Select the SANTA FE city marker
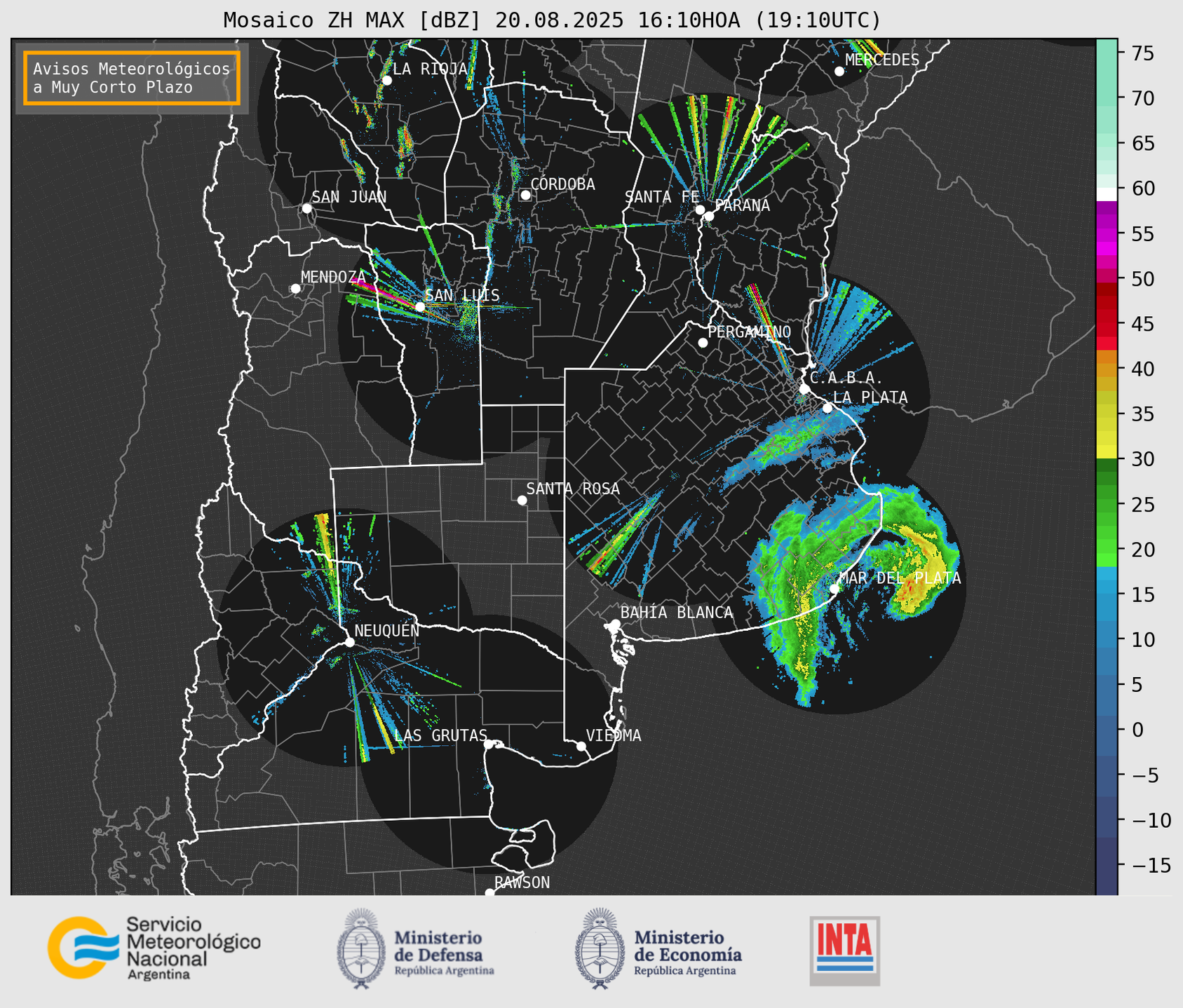 pos(700,210)
